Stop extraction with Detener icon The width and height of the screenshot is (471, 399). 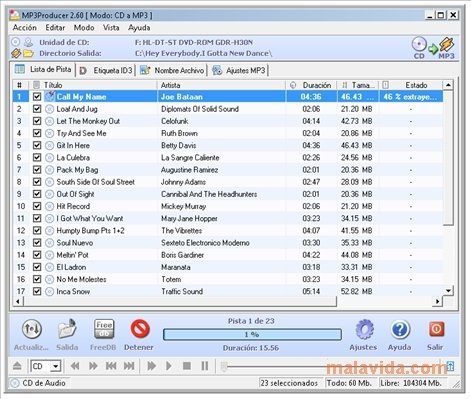140,329
